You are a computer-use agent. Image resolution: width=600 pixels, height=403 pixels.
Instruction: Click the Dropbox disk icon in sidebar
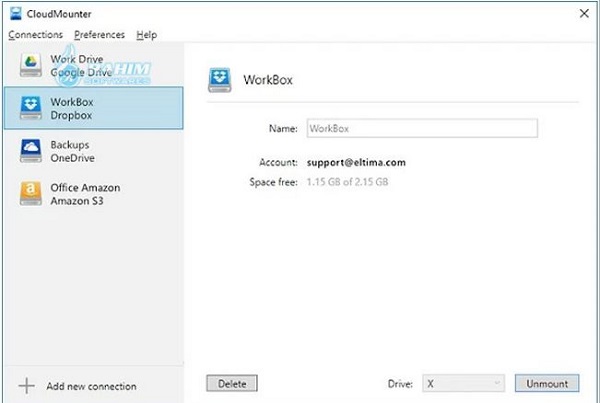coord(31,108)
